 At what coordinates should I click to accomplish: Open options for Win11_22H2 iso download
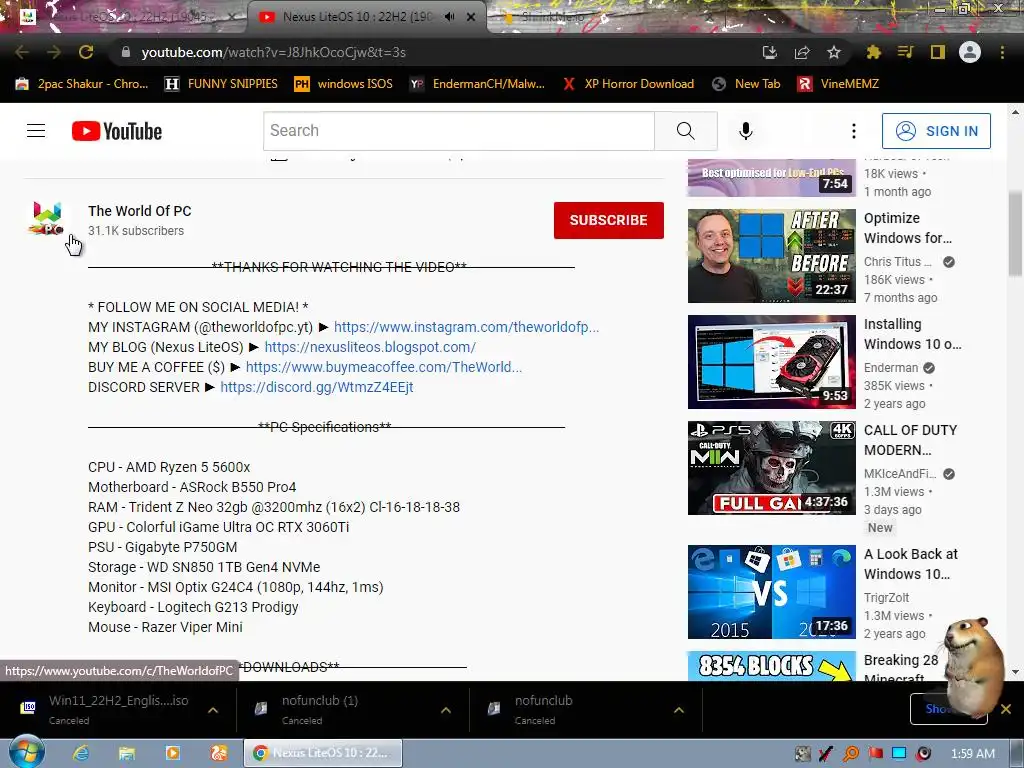(213, 710)
